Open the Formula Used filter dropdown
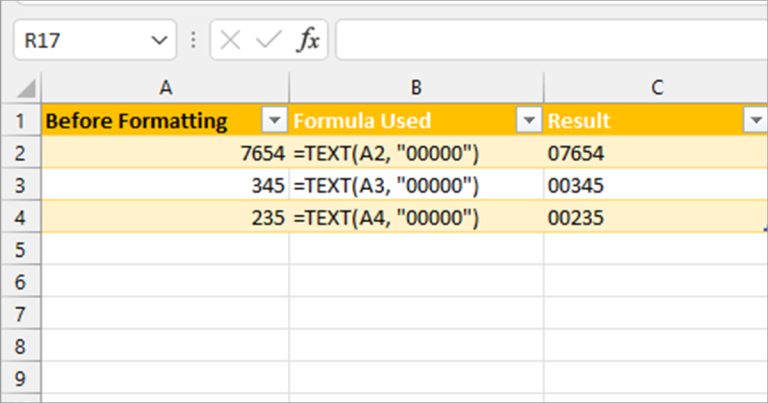The width and height of the screenshot is (768, 403). pos(529,120)
